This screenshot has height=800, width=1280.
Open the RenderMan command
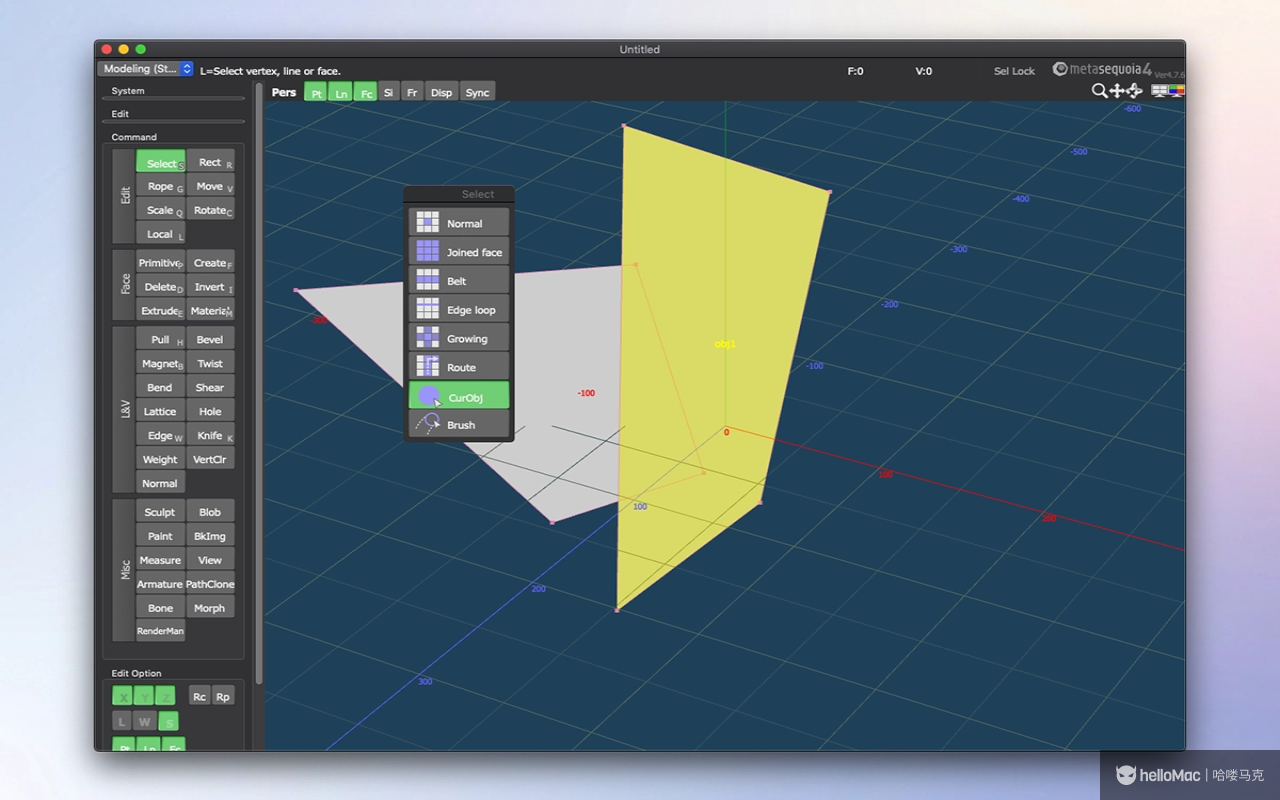(161, 631)
